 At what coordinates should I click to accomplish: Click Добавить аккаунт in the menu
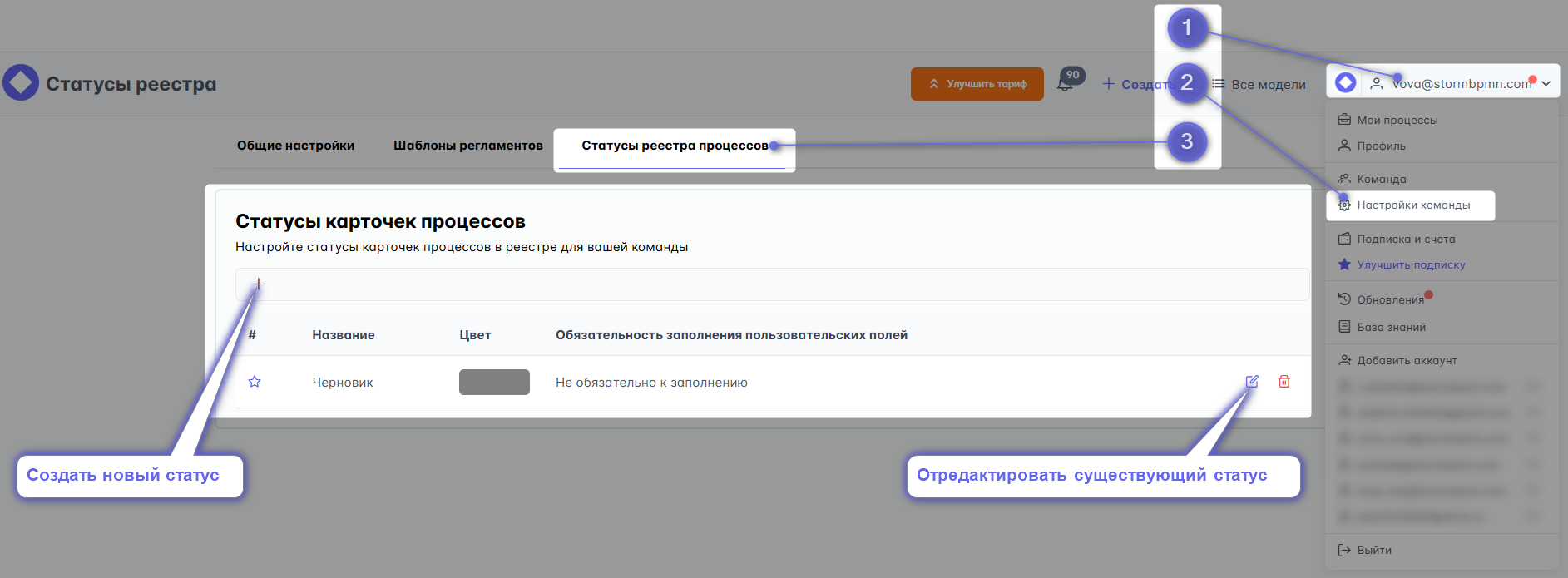tap(1407, 360)
